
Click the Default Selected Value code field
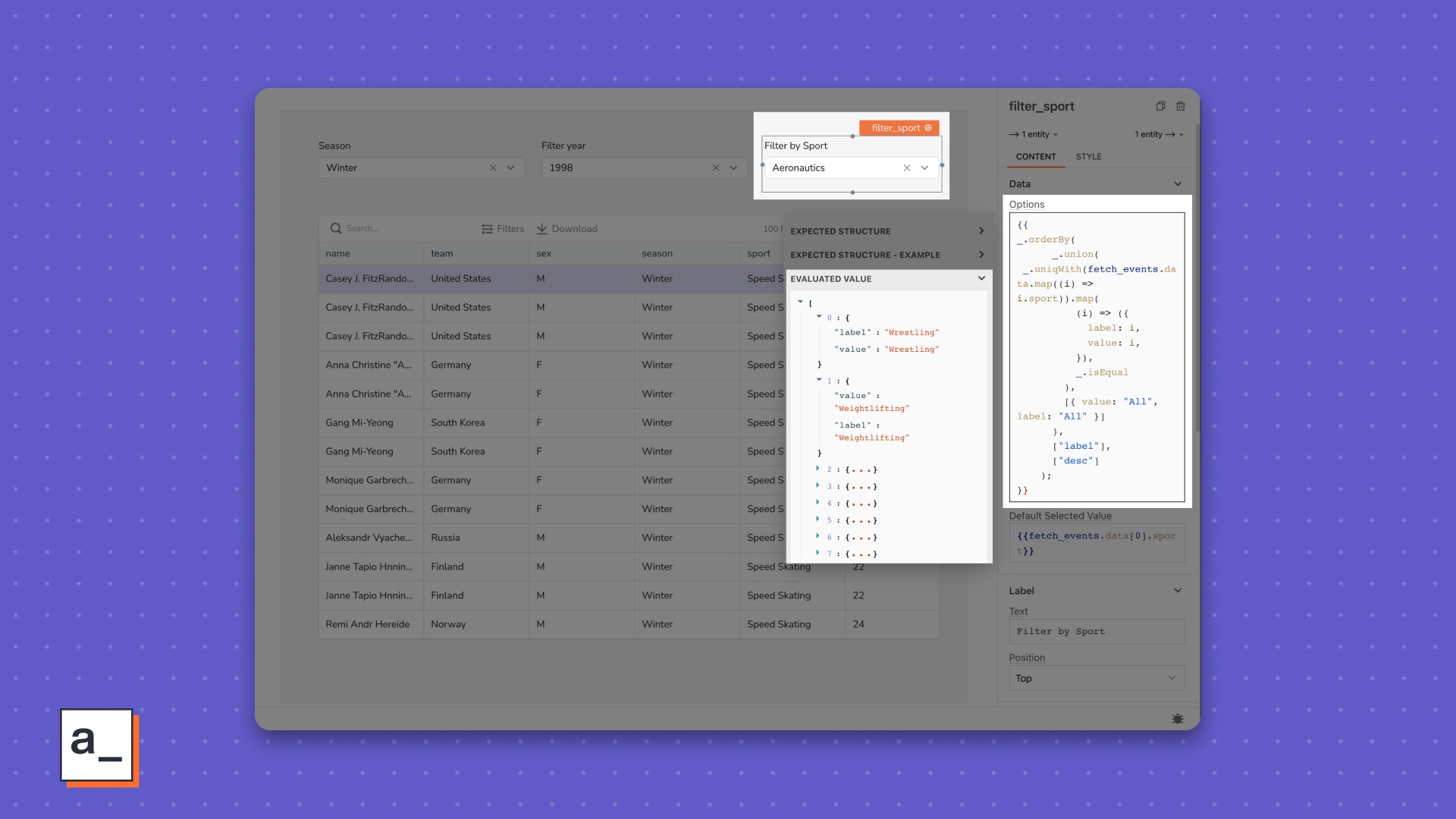pos(1096,543)
